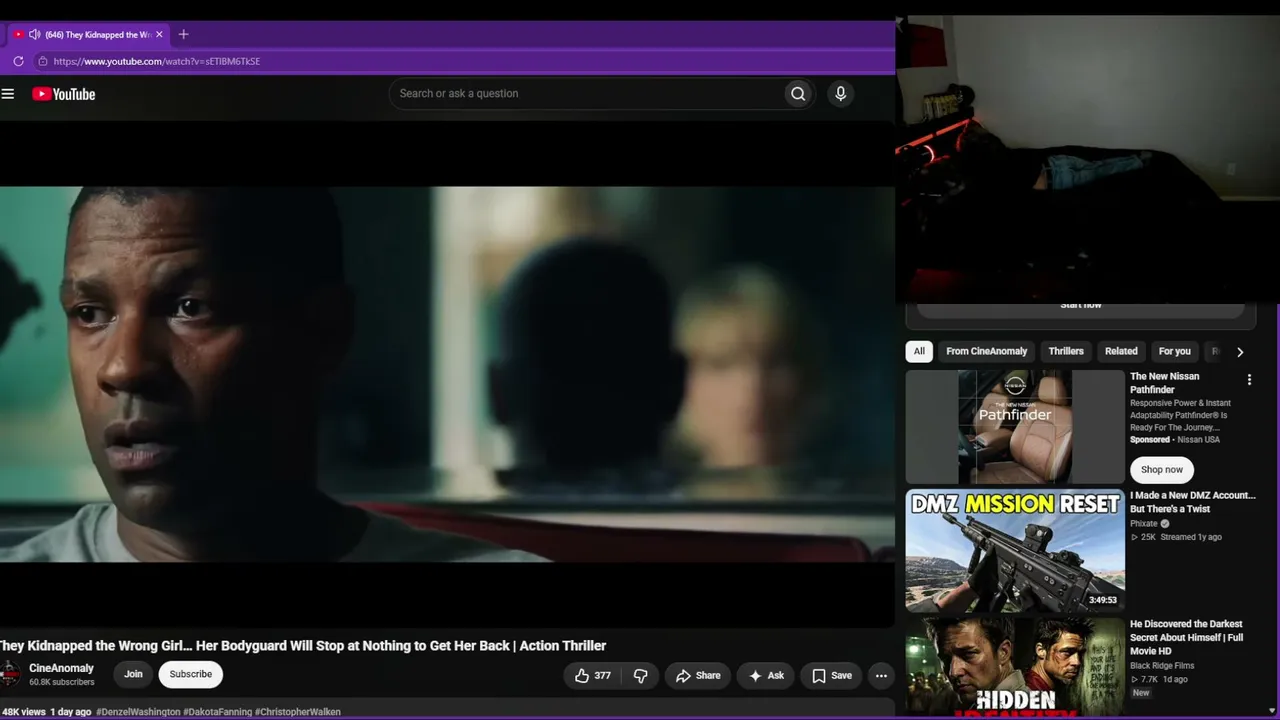Click the #ChristopherWalken hashtag
Image resolution: width=1280 pixels, height=720 pixels.
click(x=298, y=712)
